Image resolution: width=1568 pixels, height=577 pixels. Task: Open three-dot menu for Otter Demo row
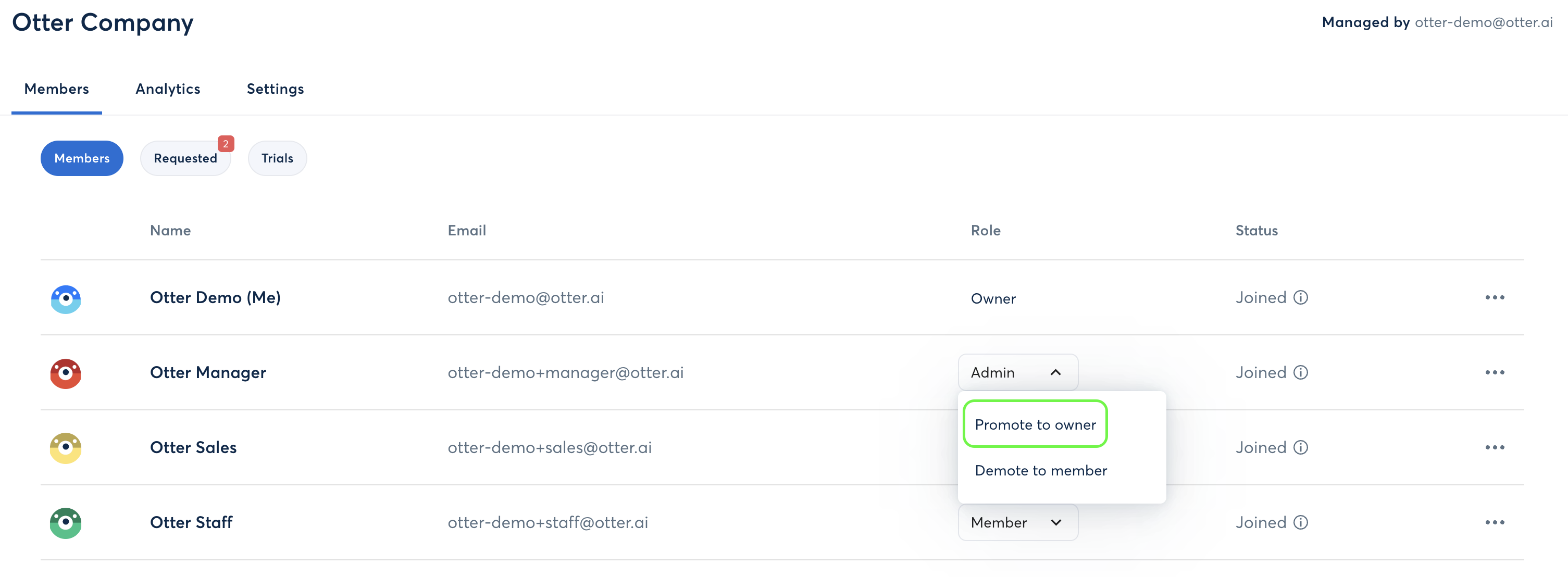click(1495, 298)
